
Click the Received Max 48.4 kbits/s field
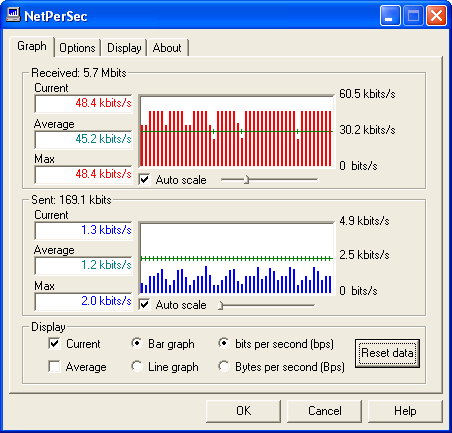point(83,175)
